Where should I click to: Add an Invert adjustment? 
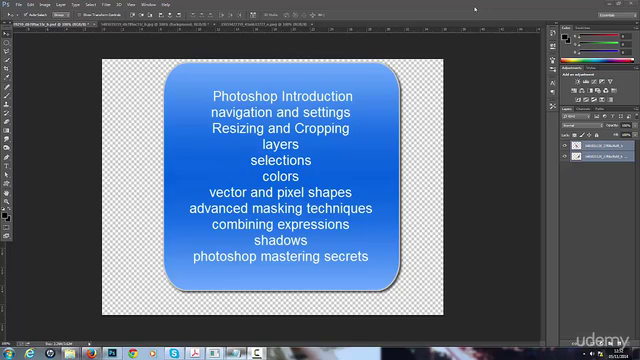point(578,100)
